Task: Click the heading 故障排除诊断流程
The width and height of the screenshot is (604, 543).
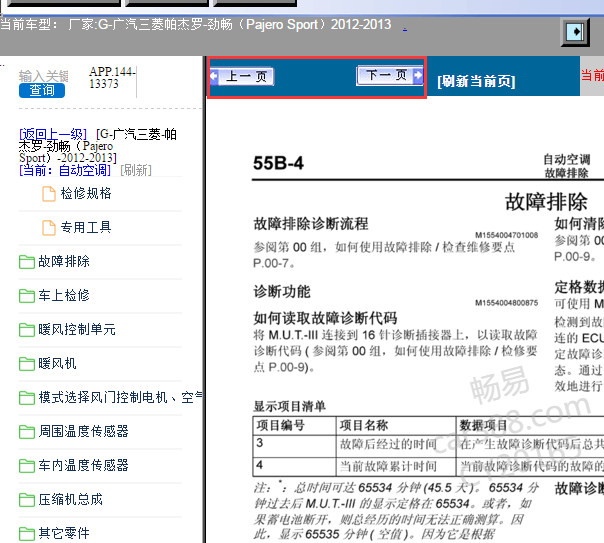Action: [x=311, y=224]
